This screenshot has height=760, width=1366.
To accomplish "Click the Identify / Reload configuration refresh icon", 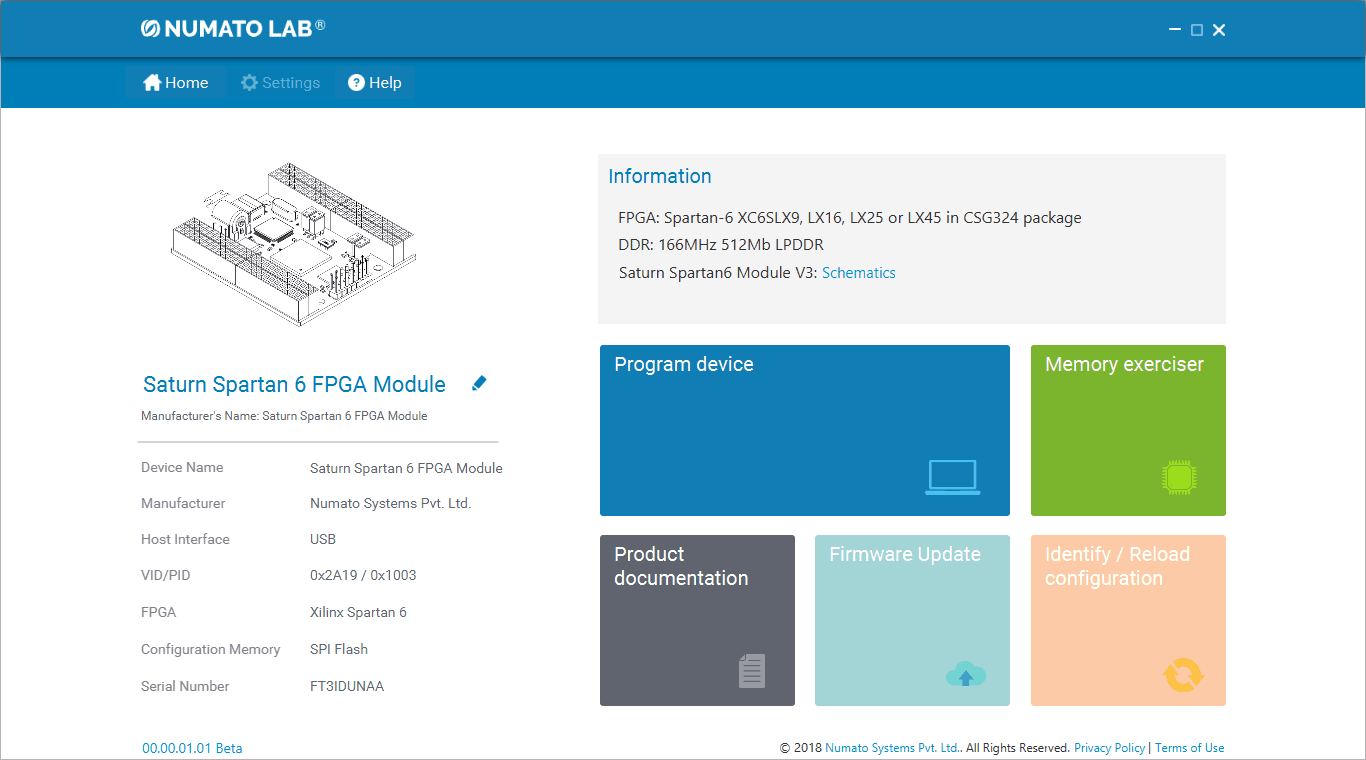I will point(1184,673).
